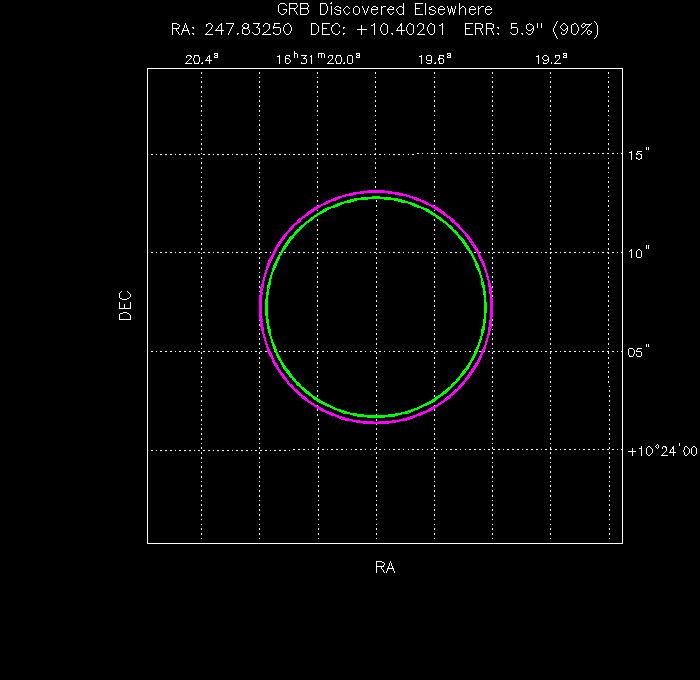Viewport: 700px width, 680px height.
Task: Select the RA: 247.83250 coordinate value
Action: pos(232,29)
